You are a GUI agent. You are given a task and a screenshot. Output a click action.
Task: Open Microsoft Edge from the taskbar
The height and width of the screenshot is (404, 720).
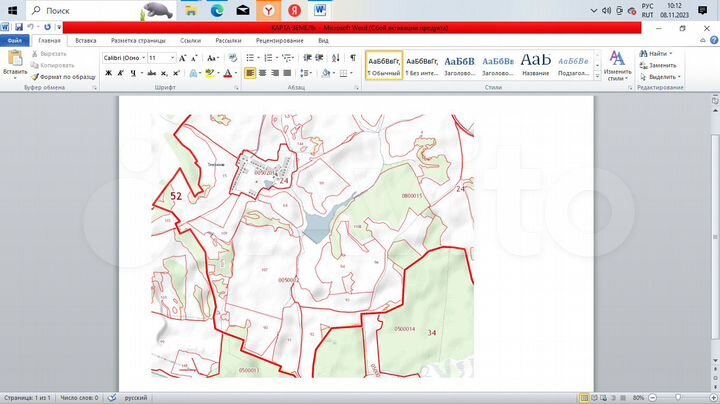click(217, 11)
